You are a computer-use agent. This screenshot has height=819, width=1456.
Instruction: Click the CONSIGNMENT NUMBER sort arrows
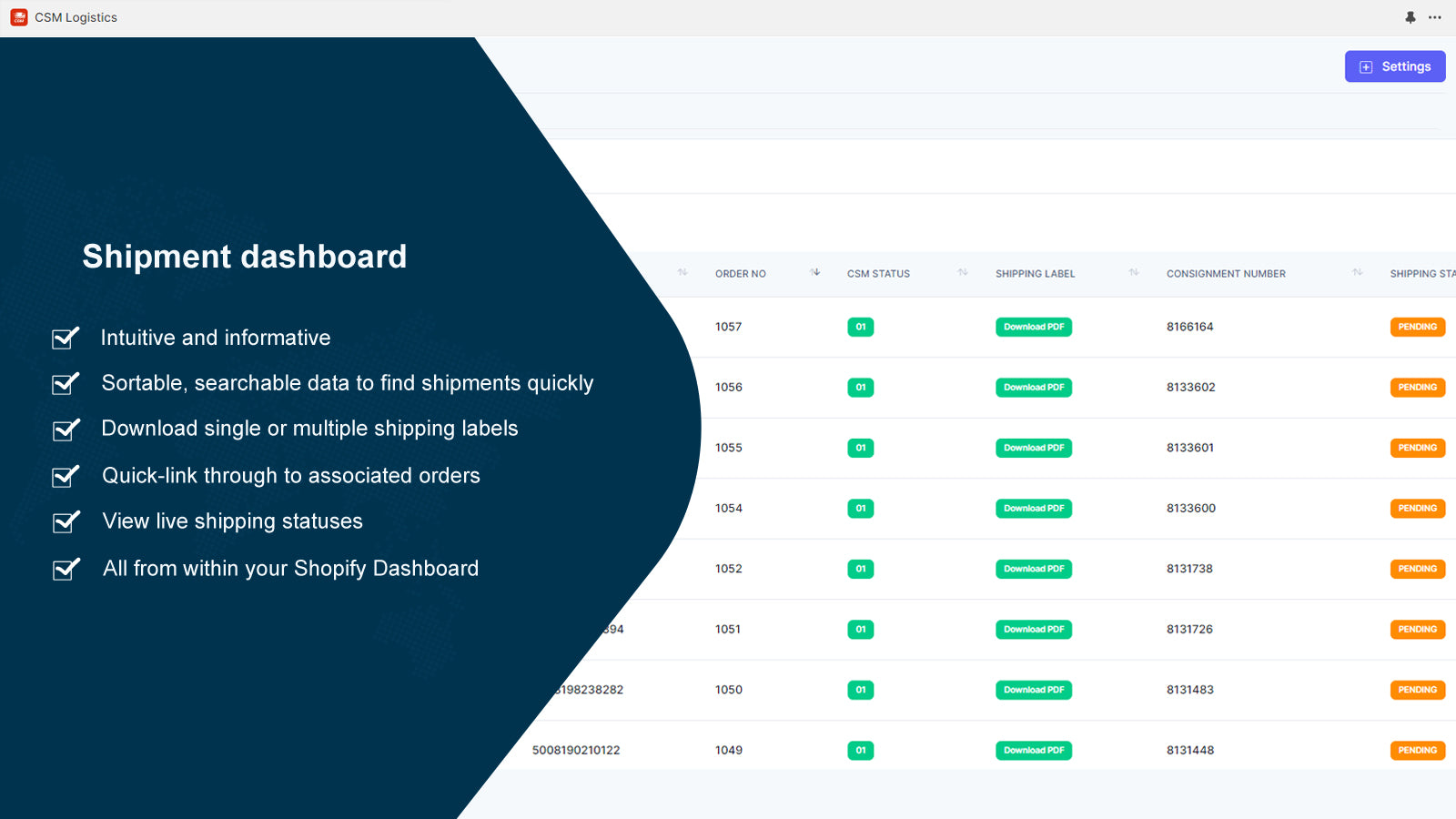[1357, 272]
